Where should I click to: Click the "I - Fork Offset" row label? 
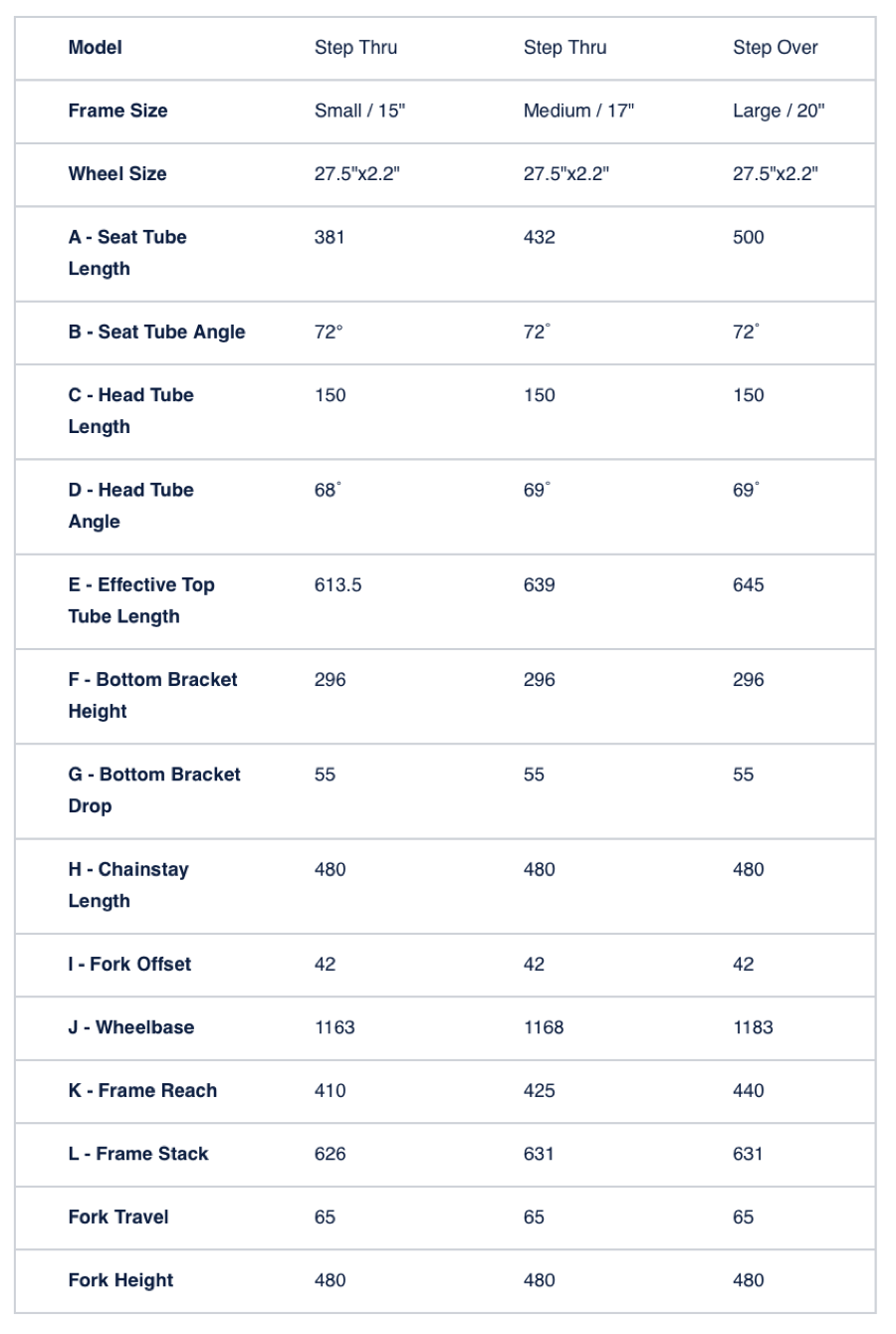pos(129,964)
